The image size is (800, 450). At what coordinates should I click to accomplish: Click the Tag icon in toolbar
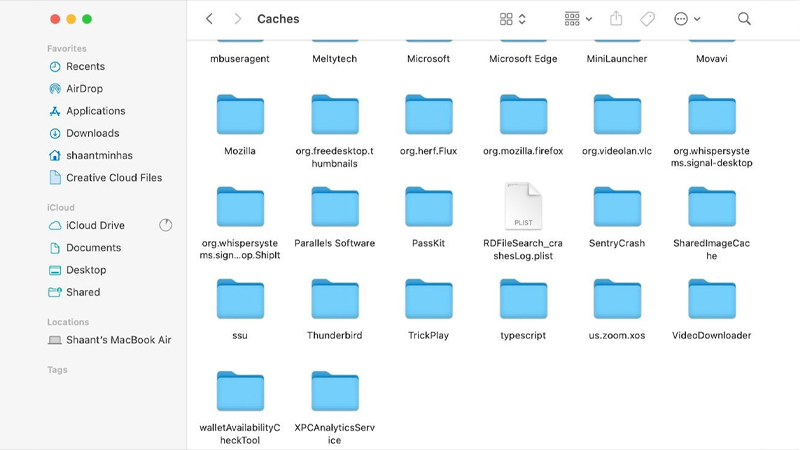[x=647, y=19]
